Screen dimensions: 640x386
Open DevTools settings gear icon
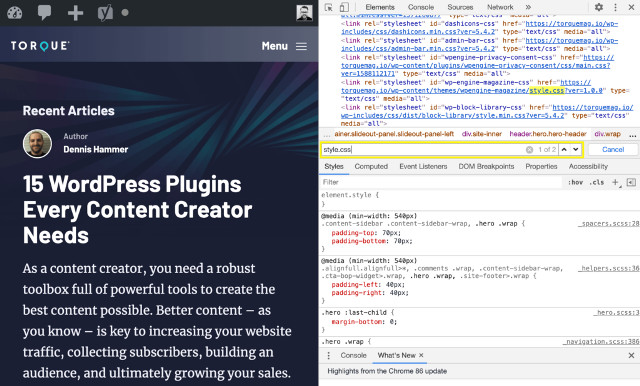599,7
